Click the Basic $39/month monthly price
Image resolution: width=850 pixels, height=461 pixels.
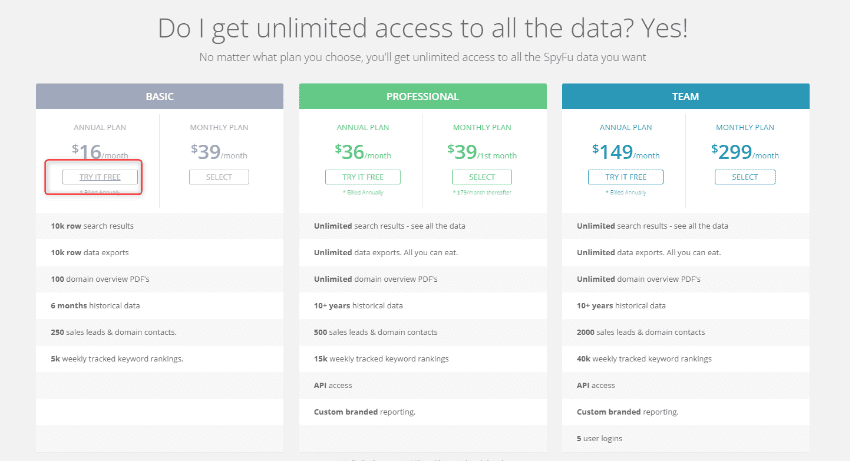[219, 152]
